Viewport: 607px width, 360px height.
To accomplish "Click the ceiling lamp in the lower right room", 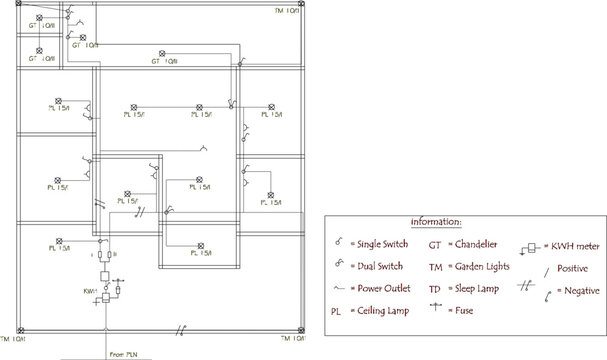I will [271, 195].
